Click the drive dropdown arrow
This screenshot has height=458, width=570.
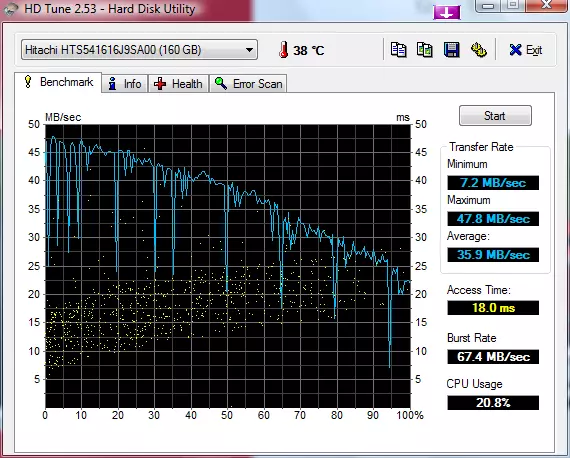249,50
